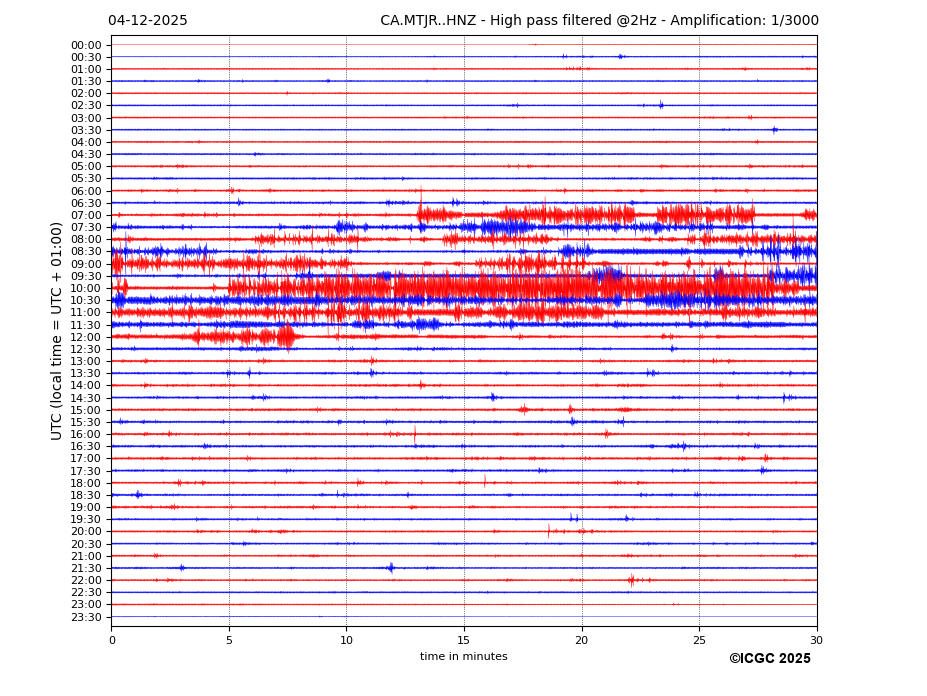Select the 23:30 time row label
The height and width of the screenshot is (696, 927).
tap(86, 617)
